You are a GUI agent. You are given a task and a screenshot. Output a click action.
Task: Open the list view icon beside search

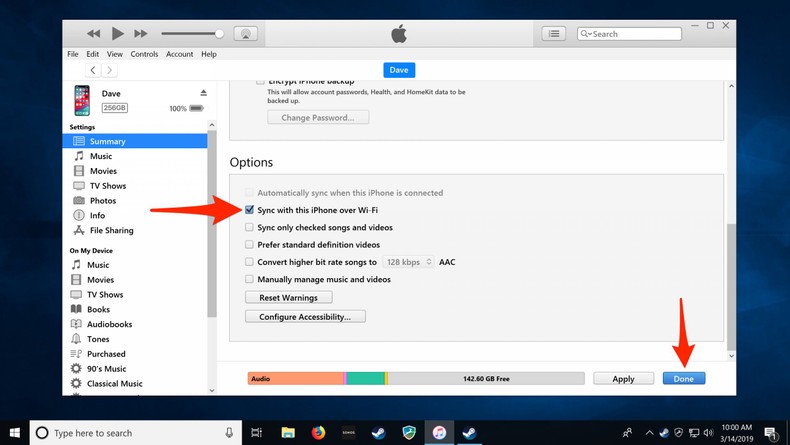click(554, 34)
